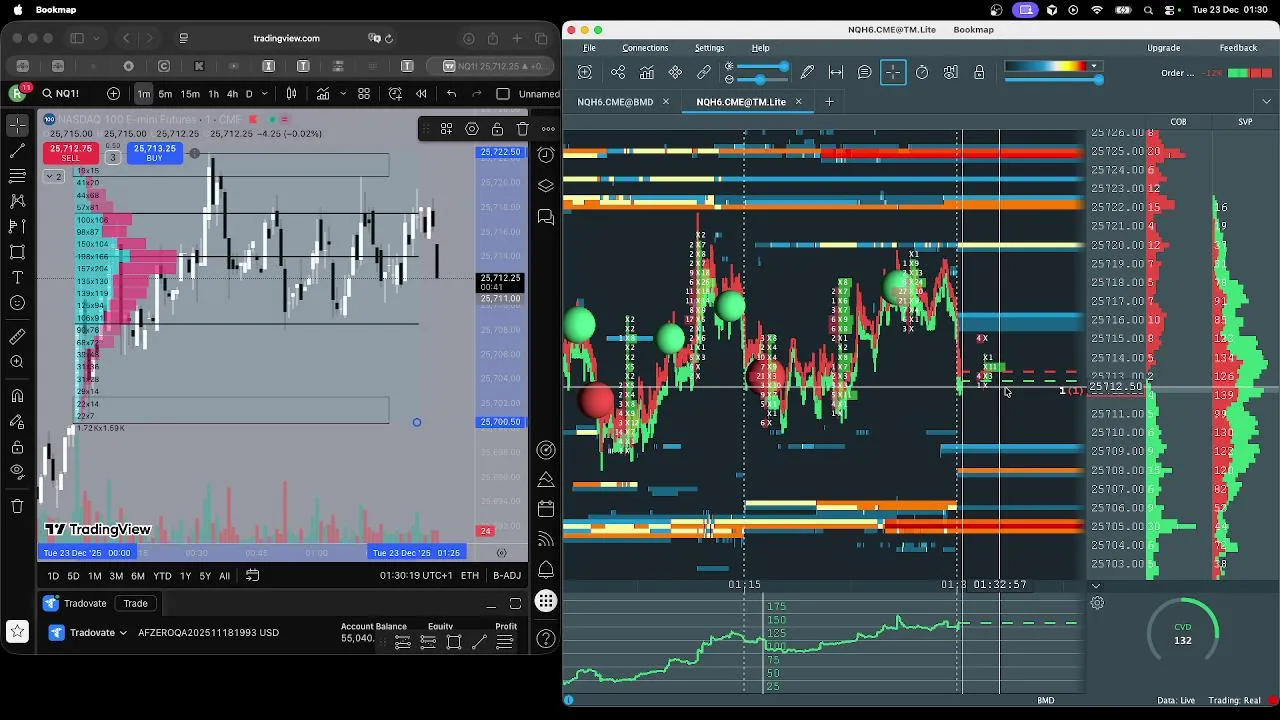Click the Safari tradingview.com address bar
This screenshot has height=720, width=1280.
point(286,38)
